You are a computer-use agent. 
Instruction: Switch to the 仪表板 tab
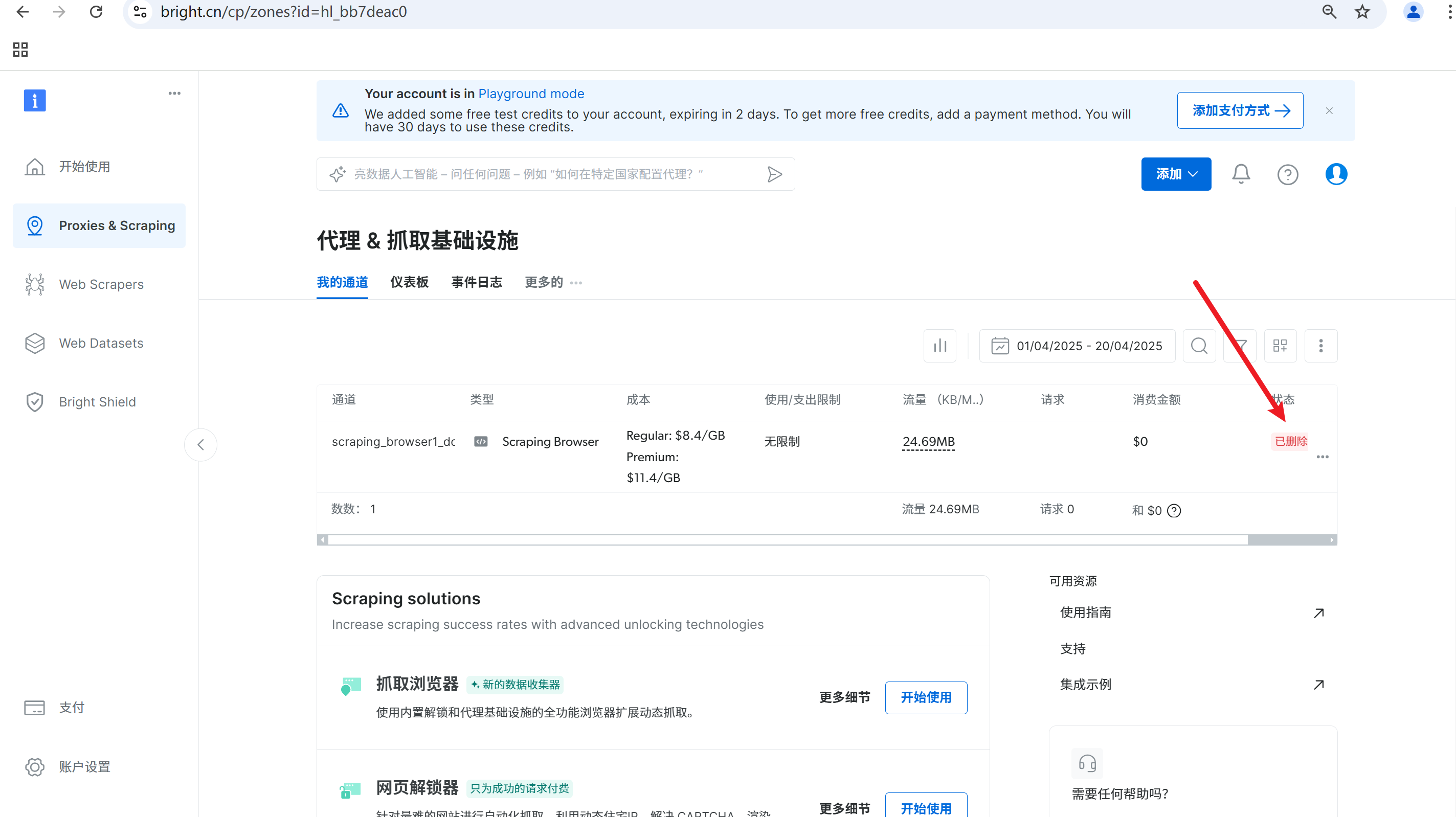(x=409, y=282)
